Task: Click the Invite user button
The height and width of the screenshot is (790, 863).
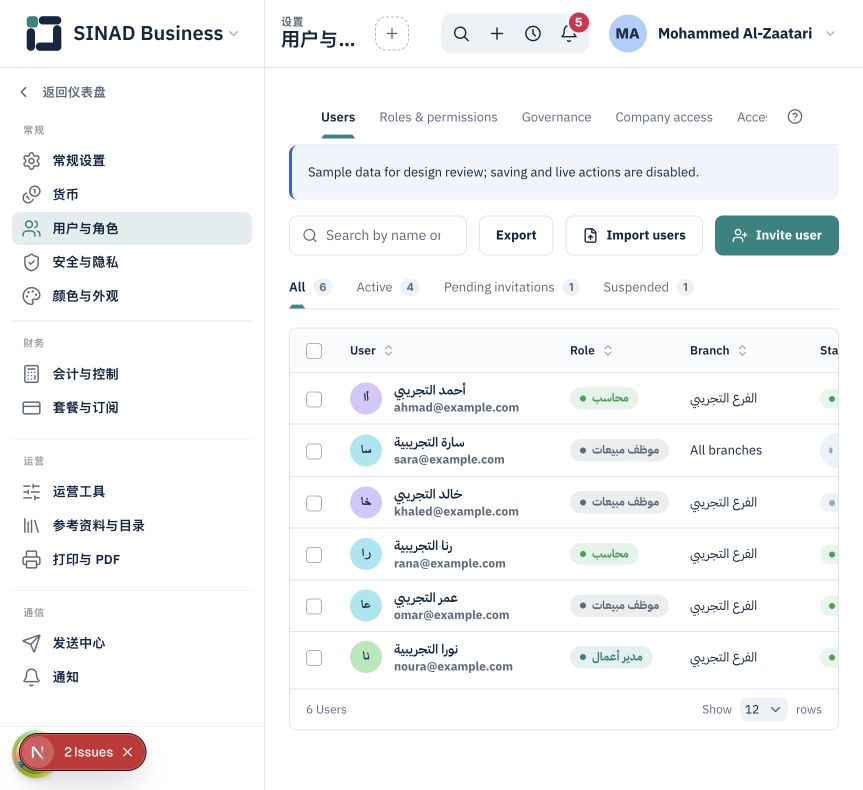Action: [777, 236]
